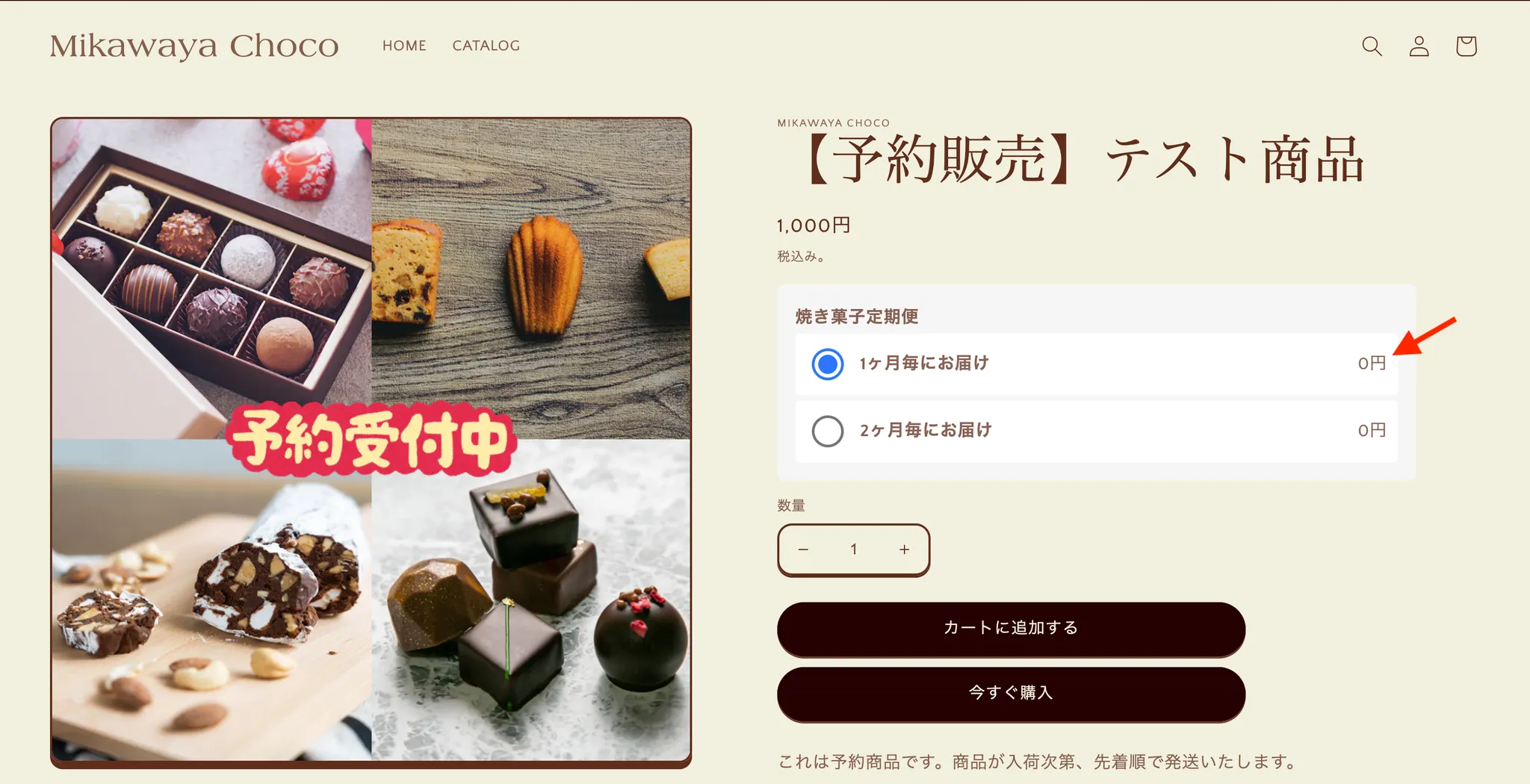This screenshot has height=784, width=1530.
Task: Click the 焼き菓子定期便 subscription heading
Action: tap(857, 317)
